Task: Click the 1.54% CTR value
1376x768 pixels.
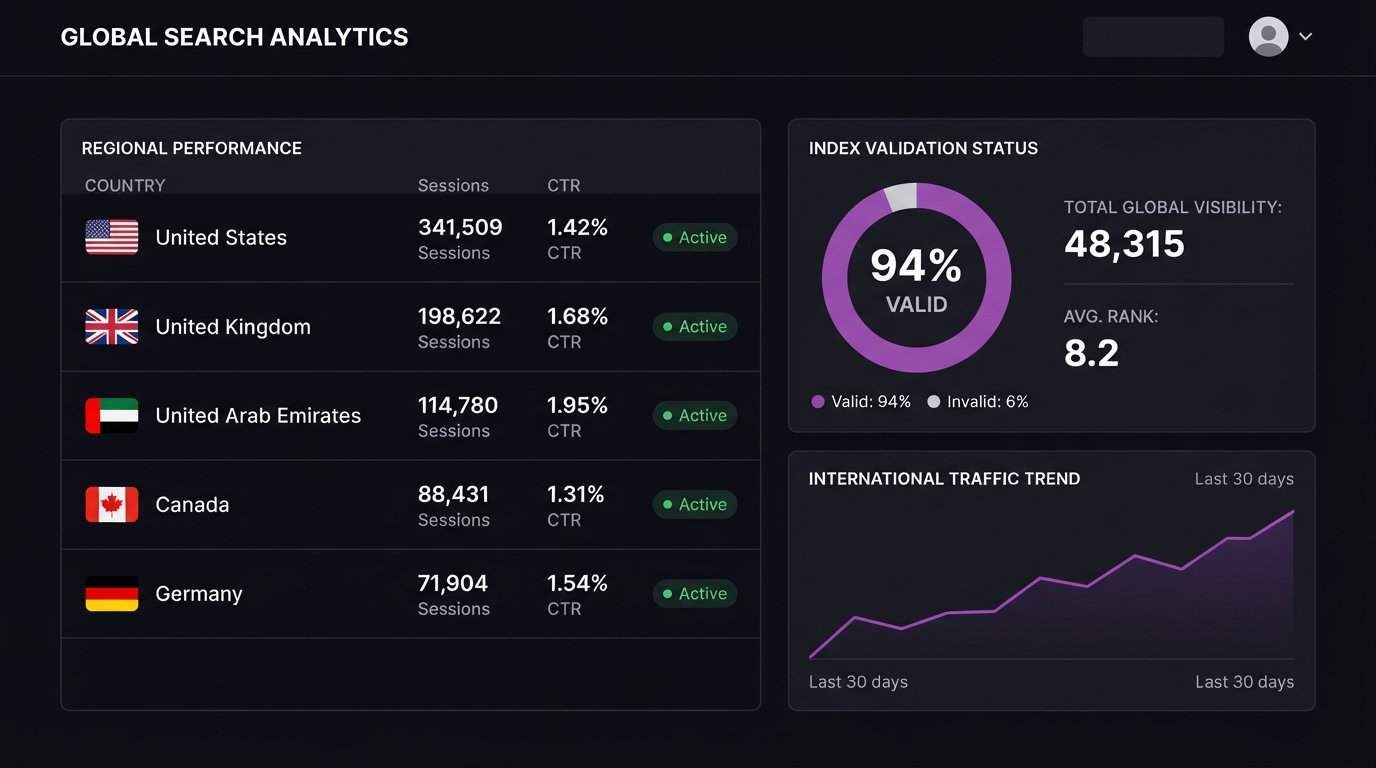Action: pyautogui.click(x=577, y=583)
